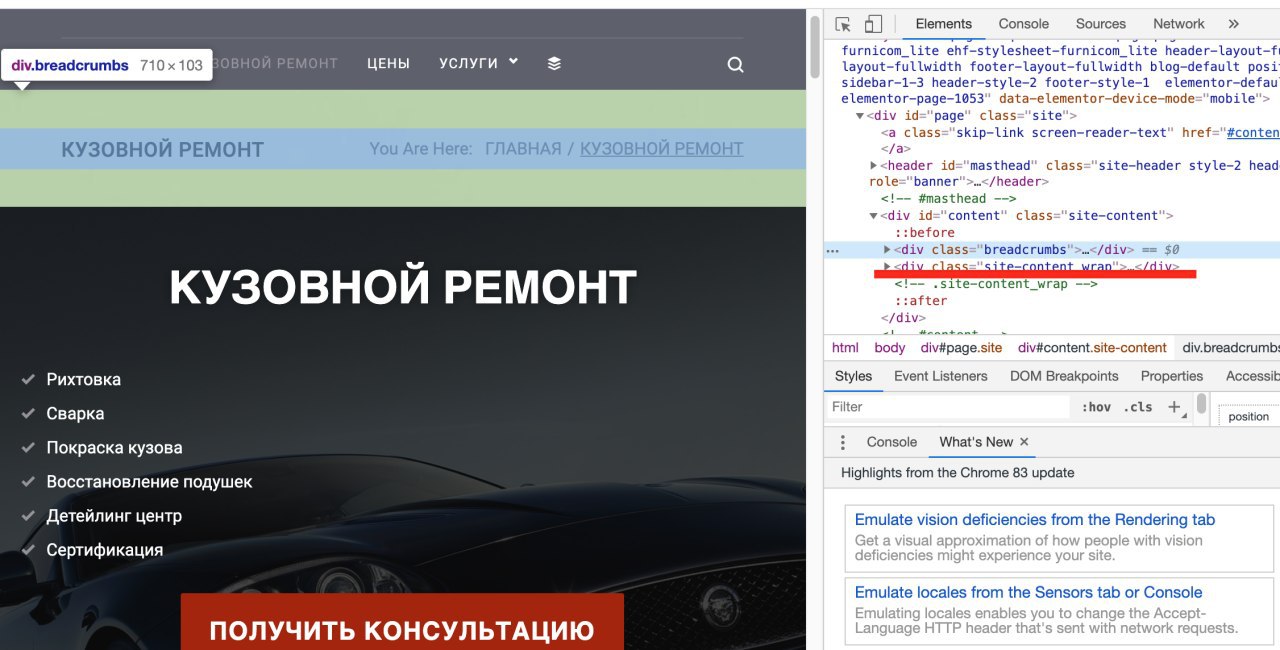Screen dimensions: 1280x650
Task: Open the website search magnifier icon
Action: coord(735,65)
